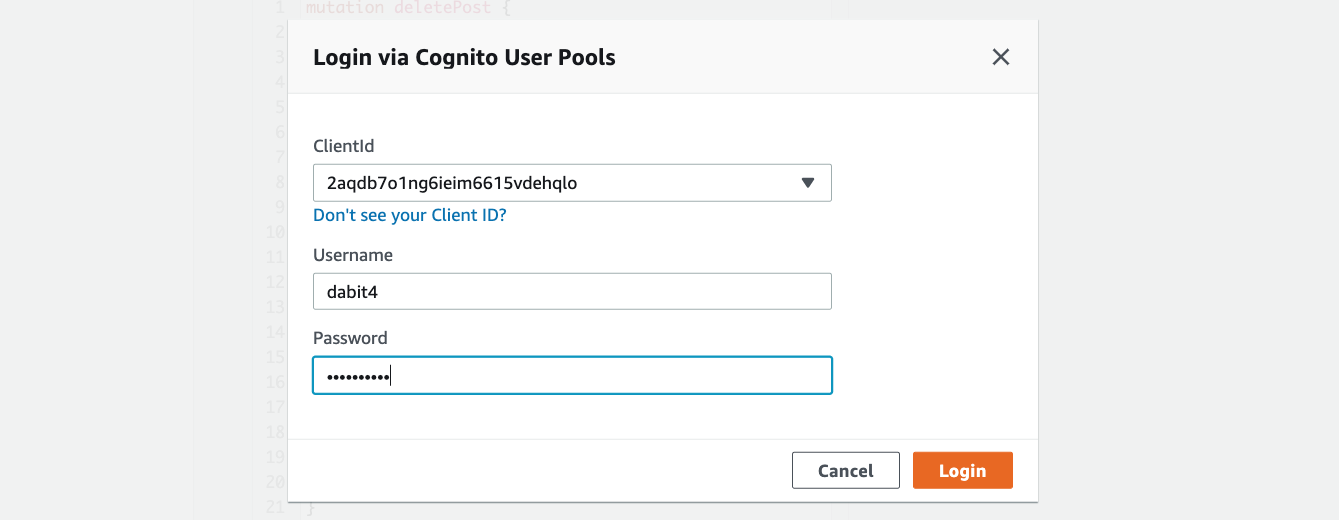Click the Password field label
Viewport: 1339px width, 520px height.
(x=350, y=338)
